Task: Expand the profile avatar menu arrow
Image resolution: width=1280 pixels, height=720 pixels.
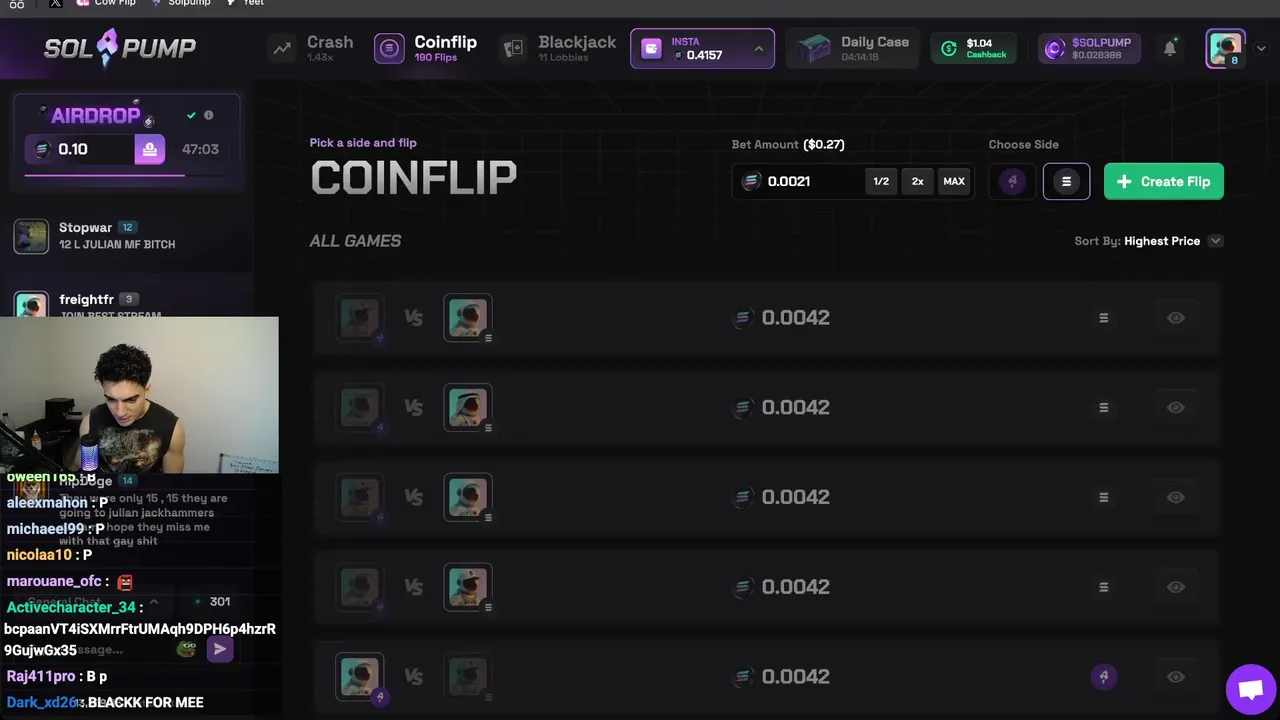Action: pos(1261,48)
